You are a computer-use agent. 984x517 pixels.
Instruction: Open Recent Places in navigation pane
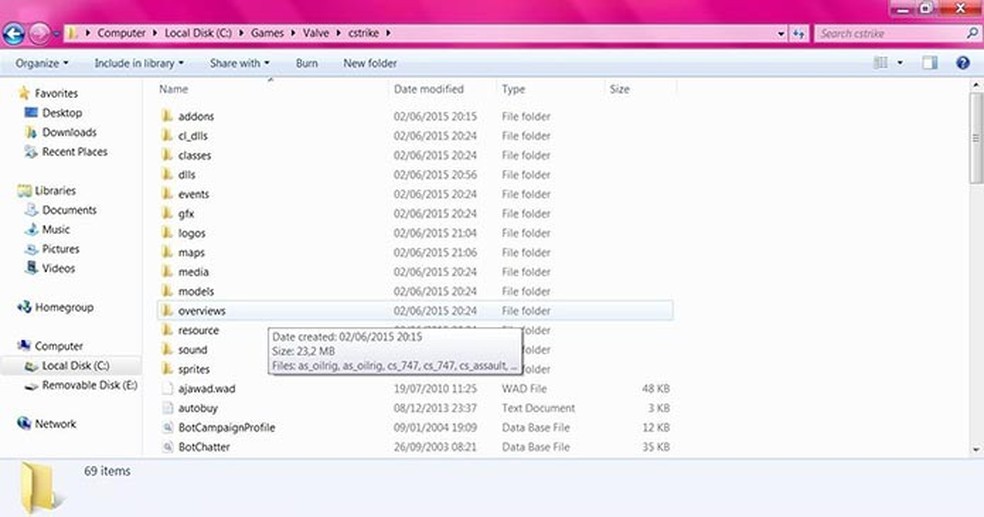click(x=75, y=152)
